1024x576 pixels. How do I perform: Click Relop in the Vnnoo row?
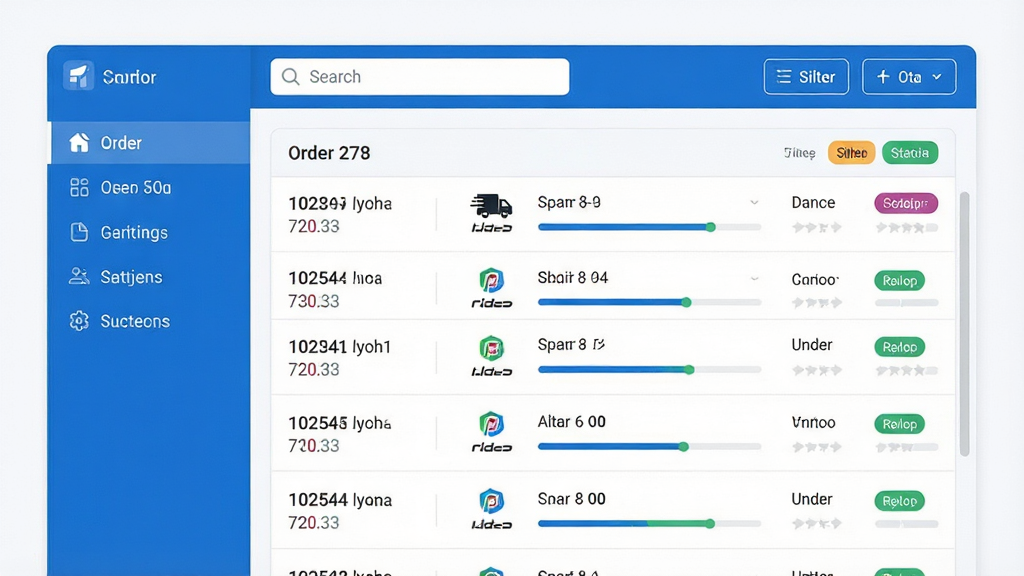tap(900, 424)
